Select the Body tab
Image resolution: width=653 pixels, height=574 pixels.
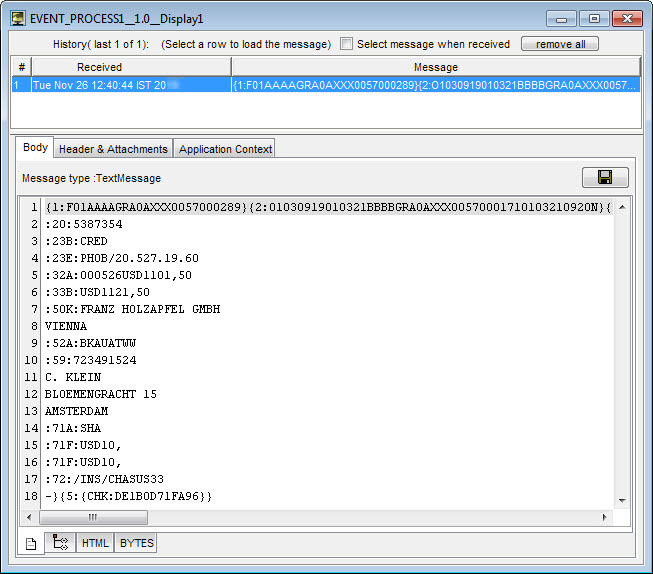[35, 148]
